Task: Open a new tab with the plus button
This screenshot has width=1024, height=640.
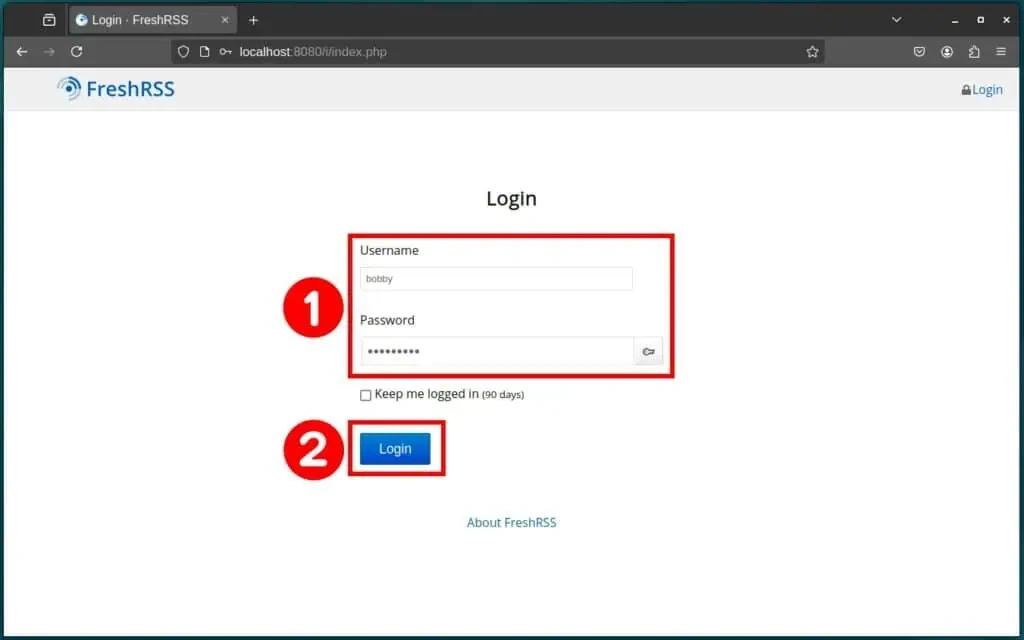Action: 253,20
